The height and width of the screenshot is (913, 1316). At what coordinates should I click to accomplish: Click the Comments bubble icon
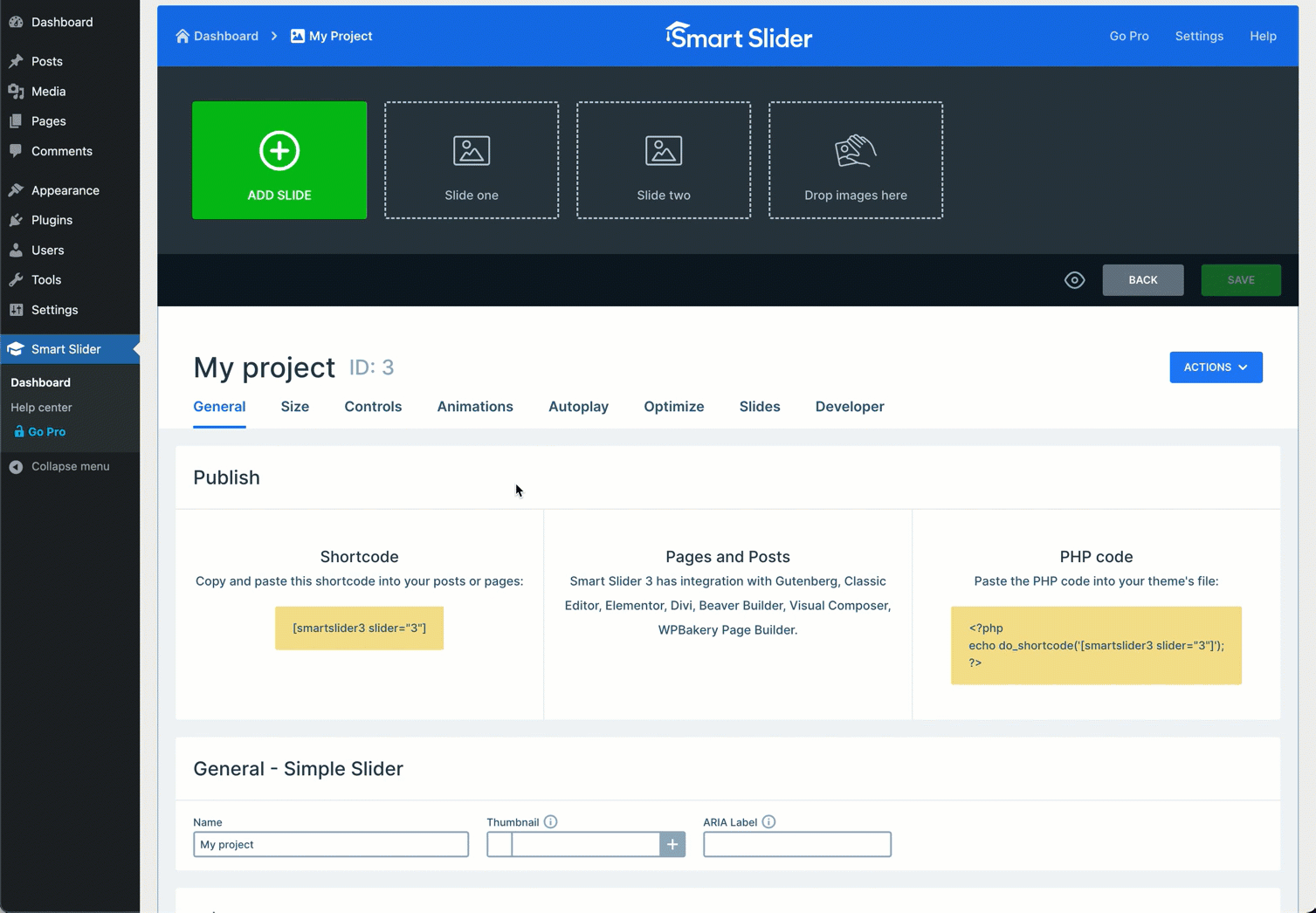(x=16, y=151)
